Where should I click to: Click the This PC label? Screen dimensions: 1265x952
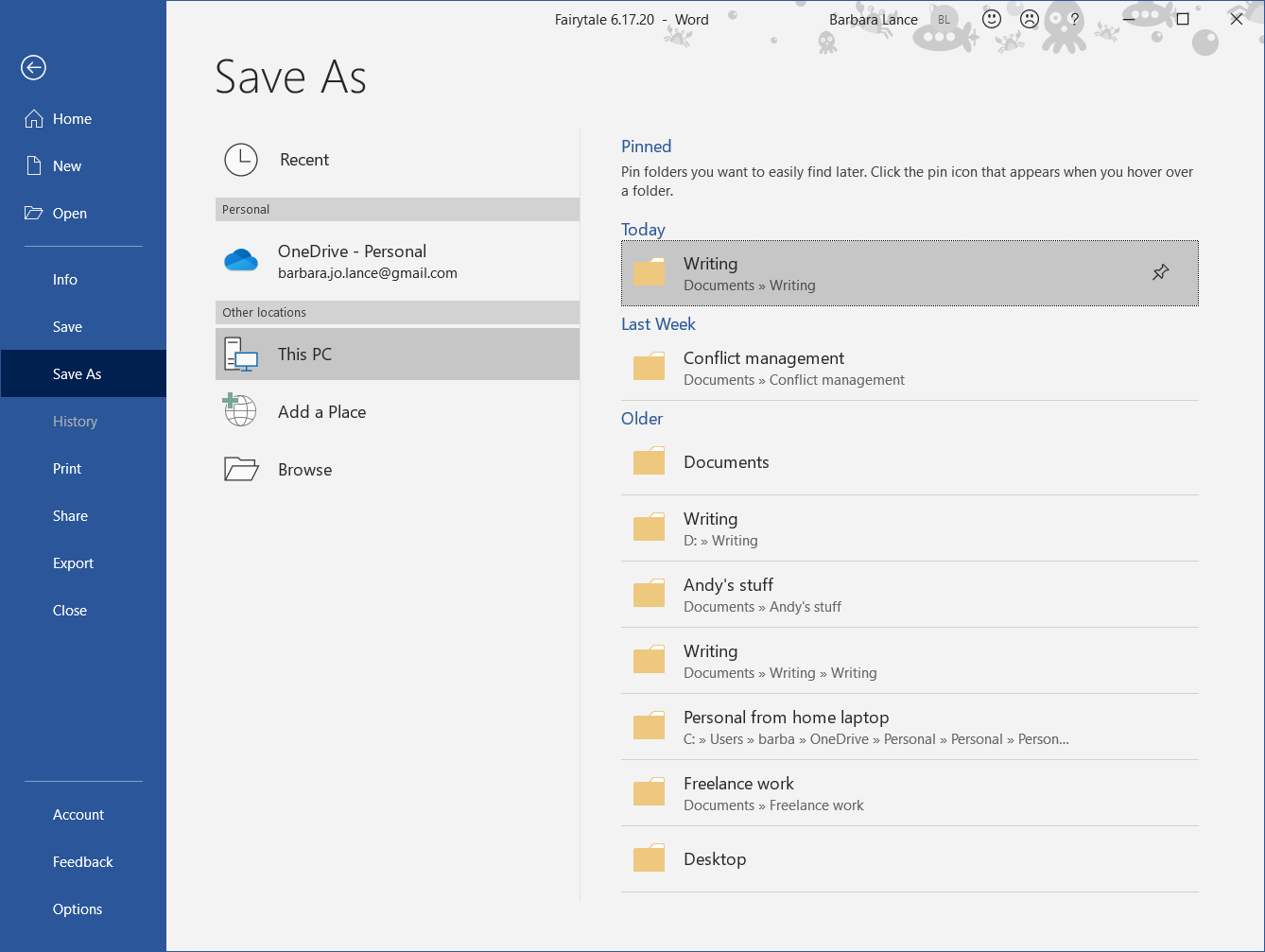(x=304, y=355)
